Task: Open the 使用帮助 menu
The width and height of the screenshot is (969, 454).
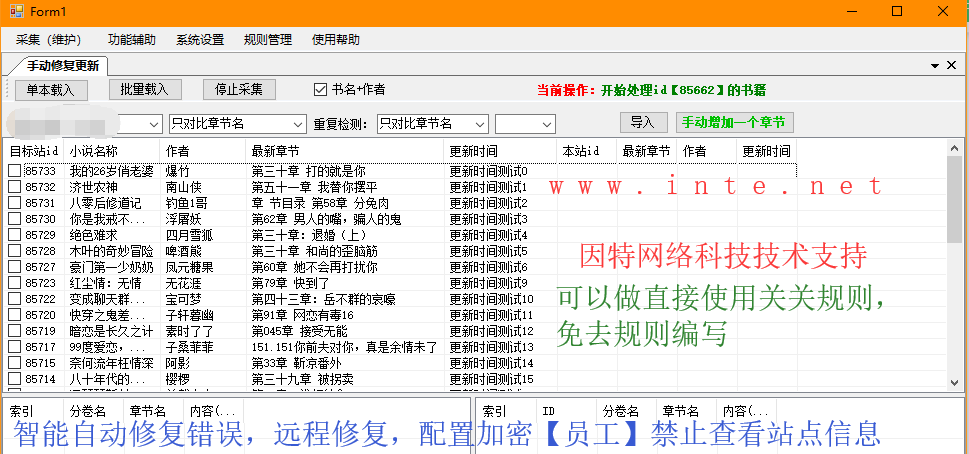Action: [x=336, y=40]
